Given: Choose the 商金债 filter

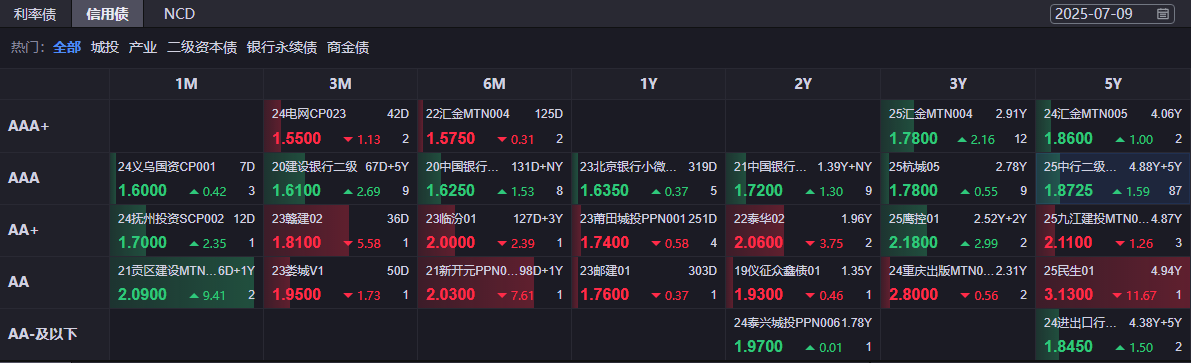Looking at the screenshot, I should pos(348,47).
